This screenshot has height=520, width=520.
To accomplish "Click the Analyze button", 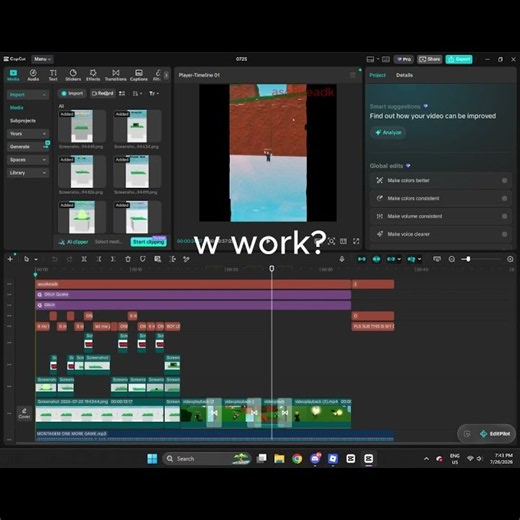I will tap(388, 133).
